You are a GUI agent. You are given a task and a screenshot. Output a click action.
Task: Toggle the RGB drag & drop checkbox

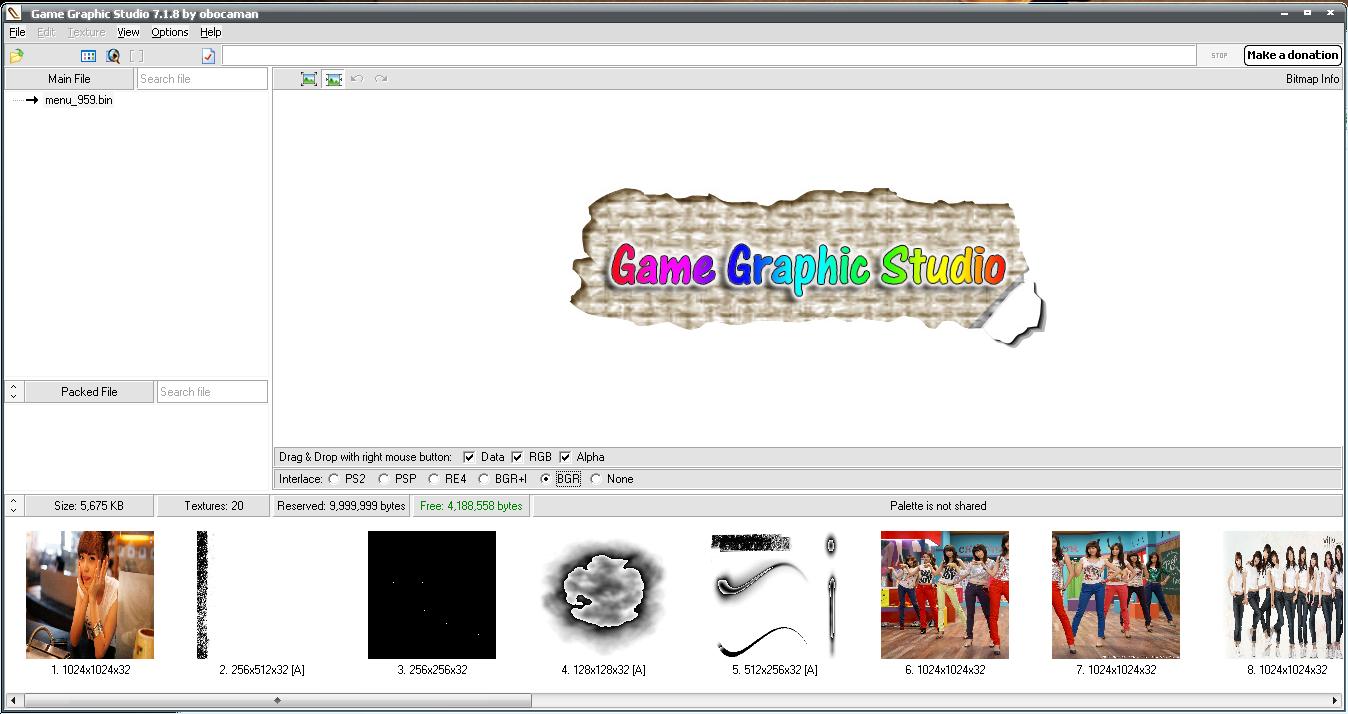tap(517, 457)
